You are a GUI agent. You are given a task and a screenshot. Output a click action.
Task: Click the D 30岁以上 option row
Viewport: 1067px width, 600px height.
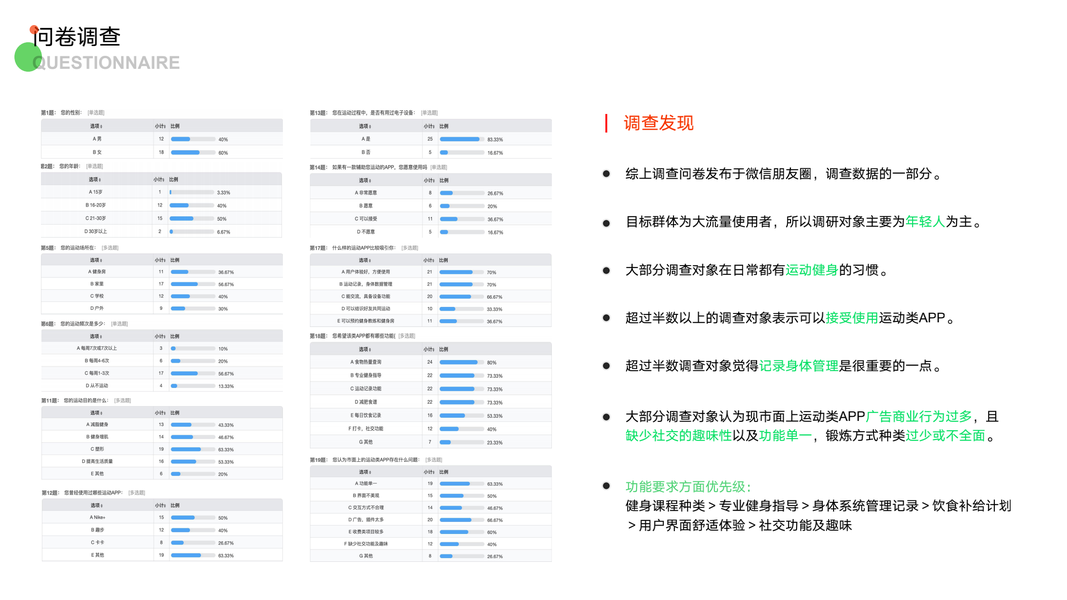[162, 232]
